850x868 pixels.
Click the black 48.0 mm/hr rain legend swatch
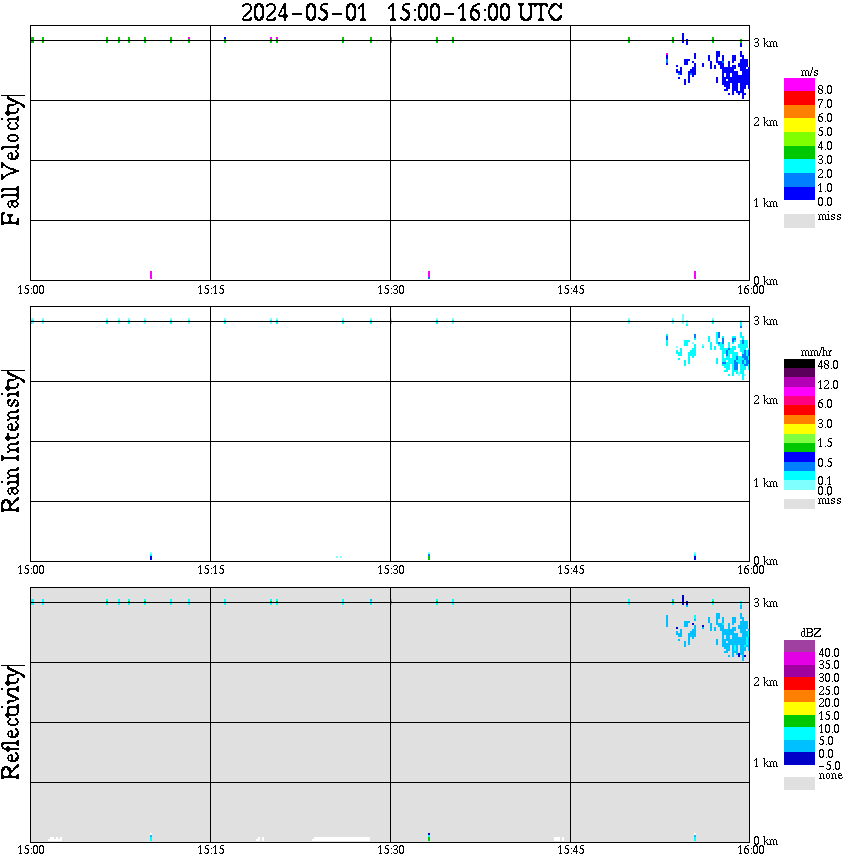click(799, 364)
